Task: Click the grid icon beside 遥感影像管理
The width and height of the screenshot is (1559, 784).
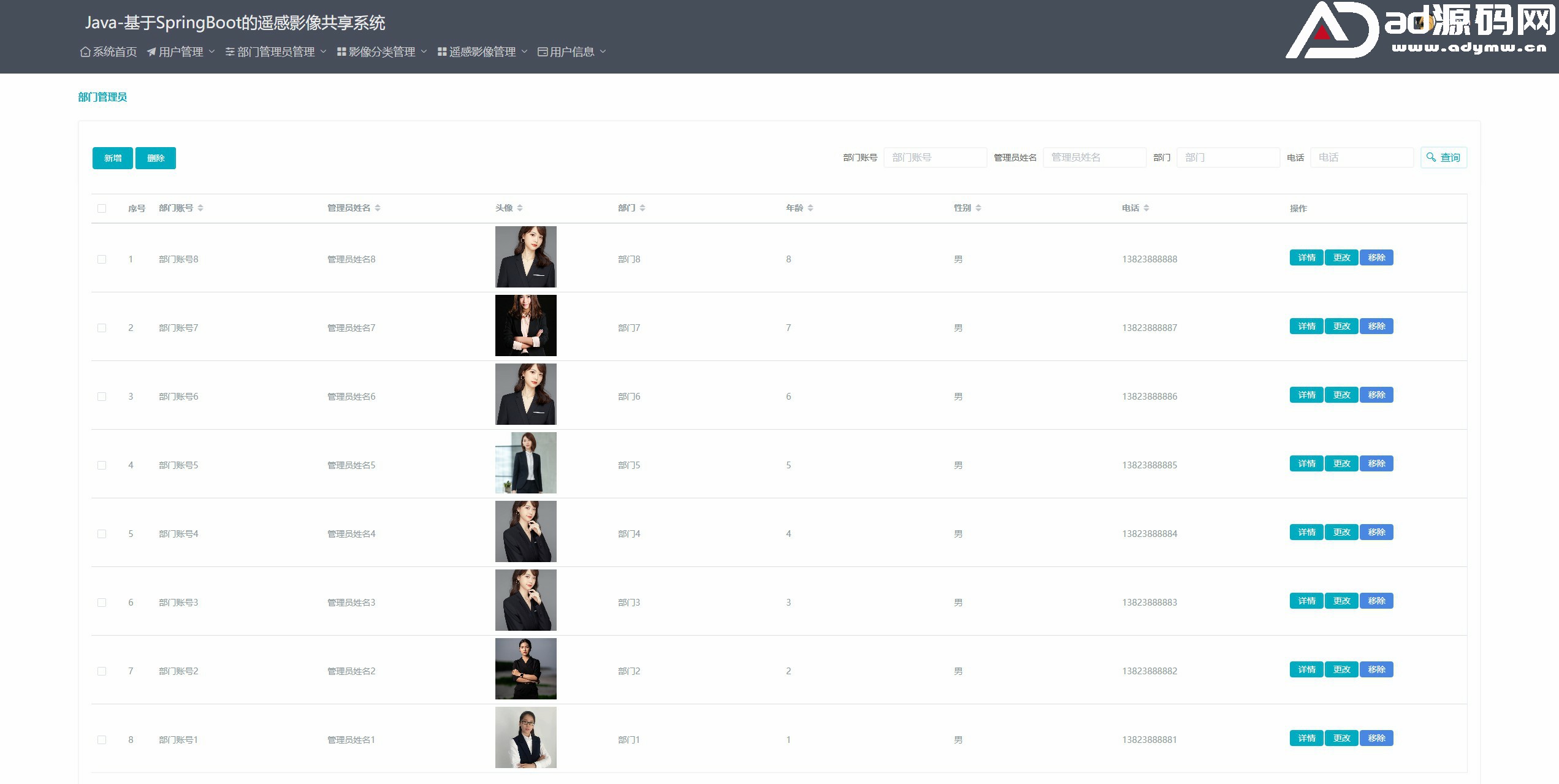Action: (x=441, y=52)
